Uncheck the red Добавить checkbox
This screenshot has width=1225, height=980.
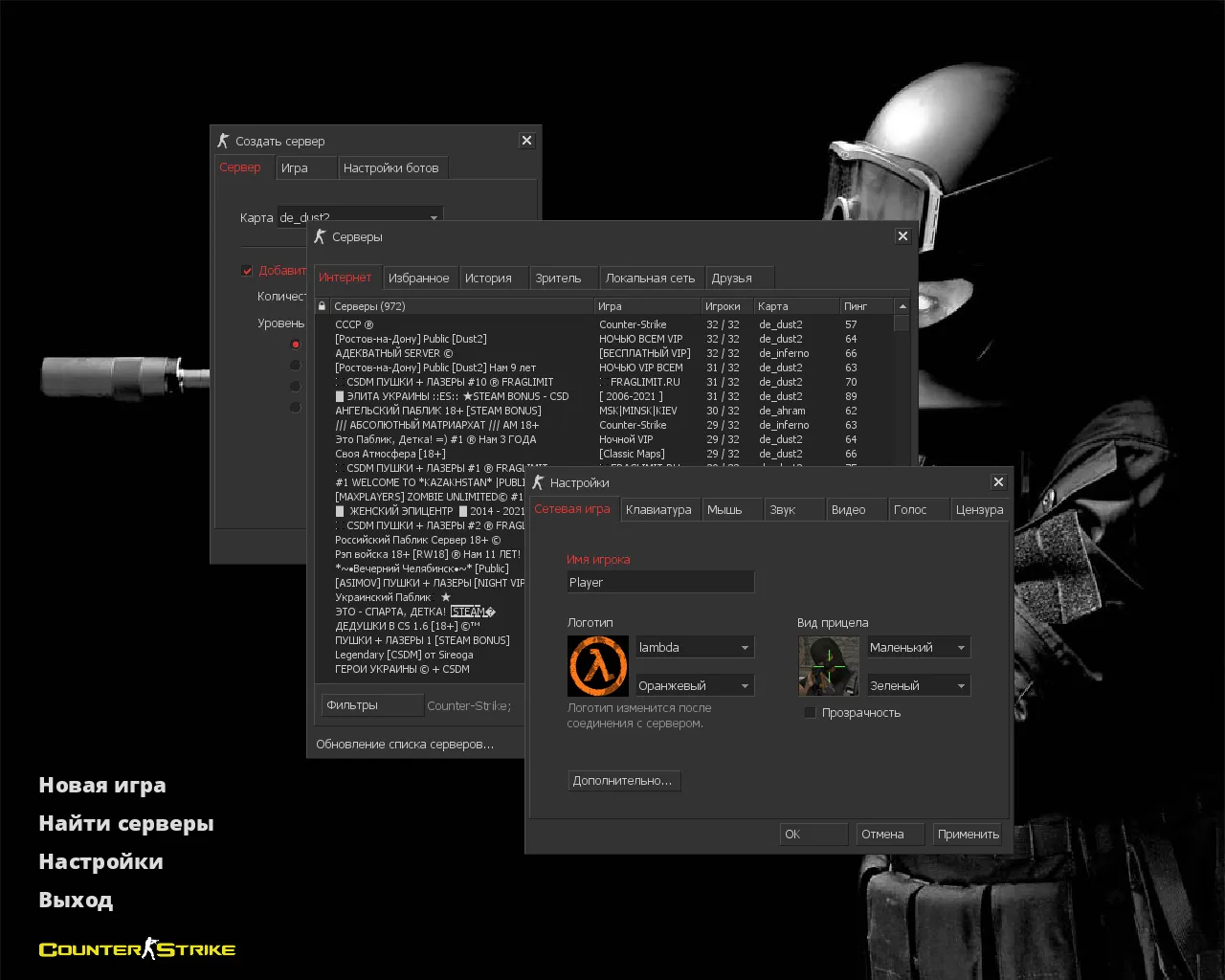tap(247, 271)
